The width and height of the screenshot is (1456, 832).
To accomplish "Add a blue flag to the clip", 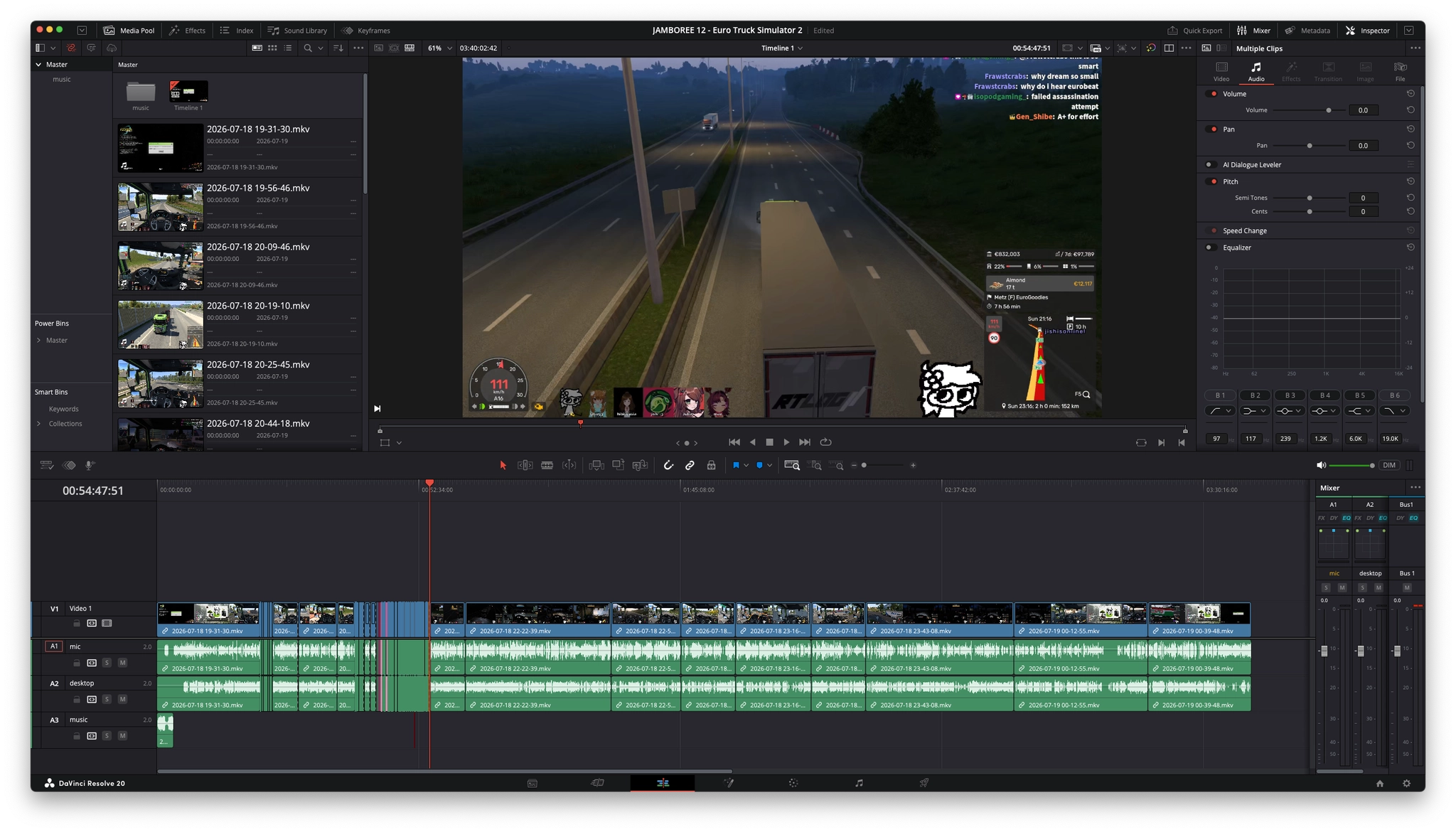I will (x=736, y=465).
